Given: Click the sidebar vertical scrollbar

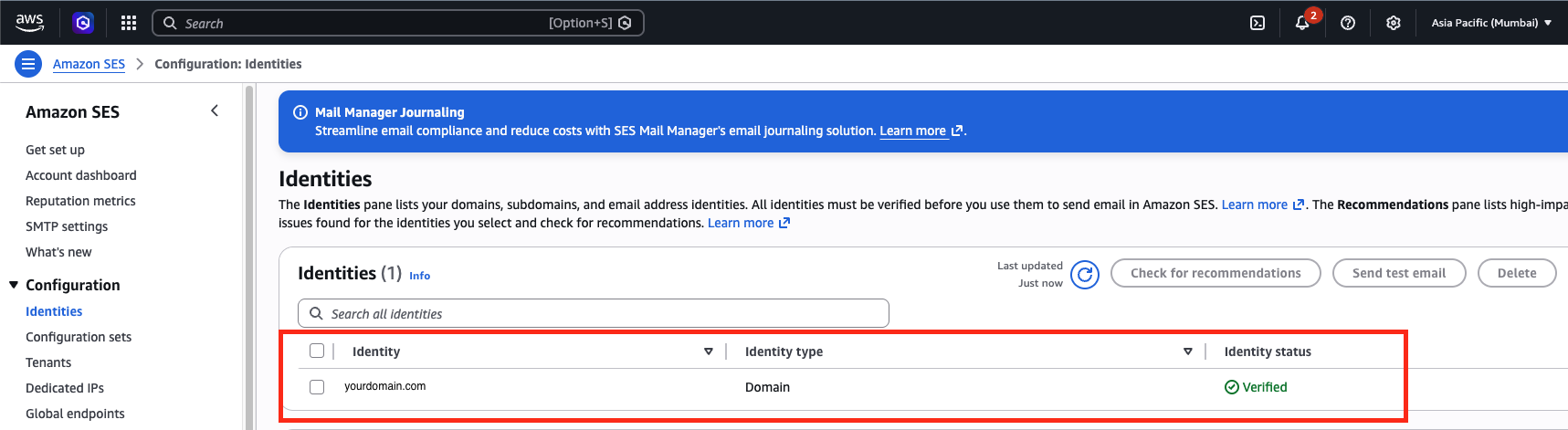Looking at the screenshot, I should pyautogui.click(x=249, y=256).
